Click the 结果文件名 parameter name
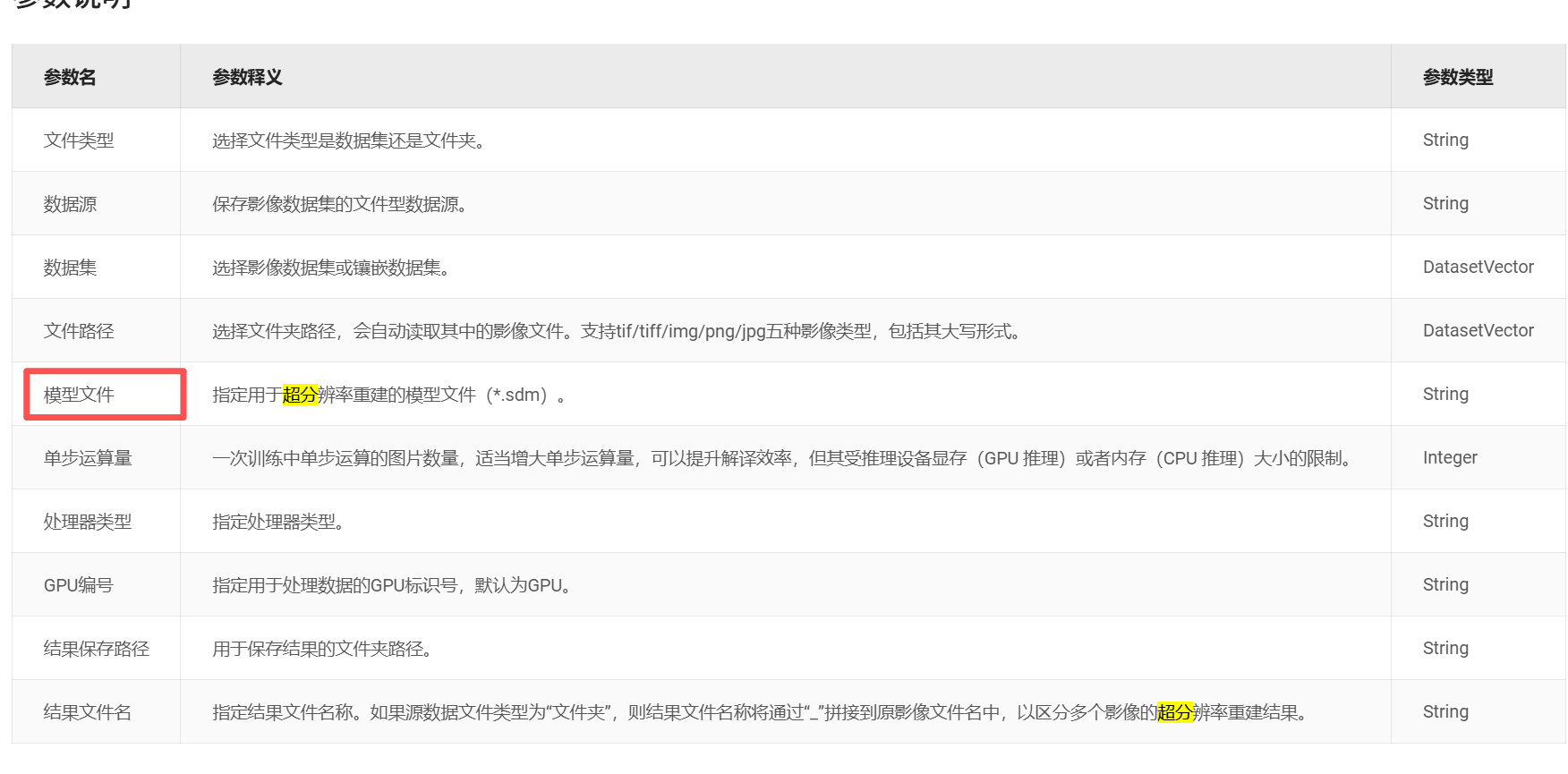 point(88,712)
